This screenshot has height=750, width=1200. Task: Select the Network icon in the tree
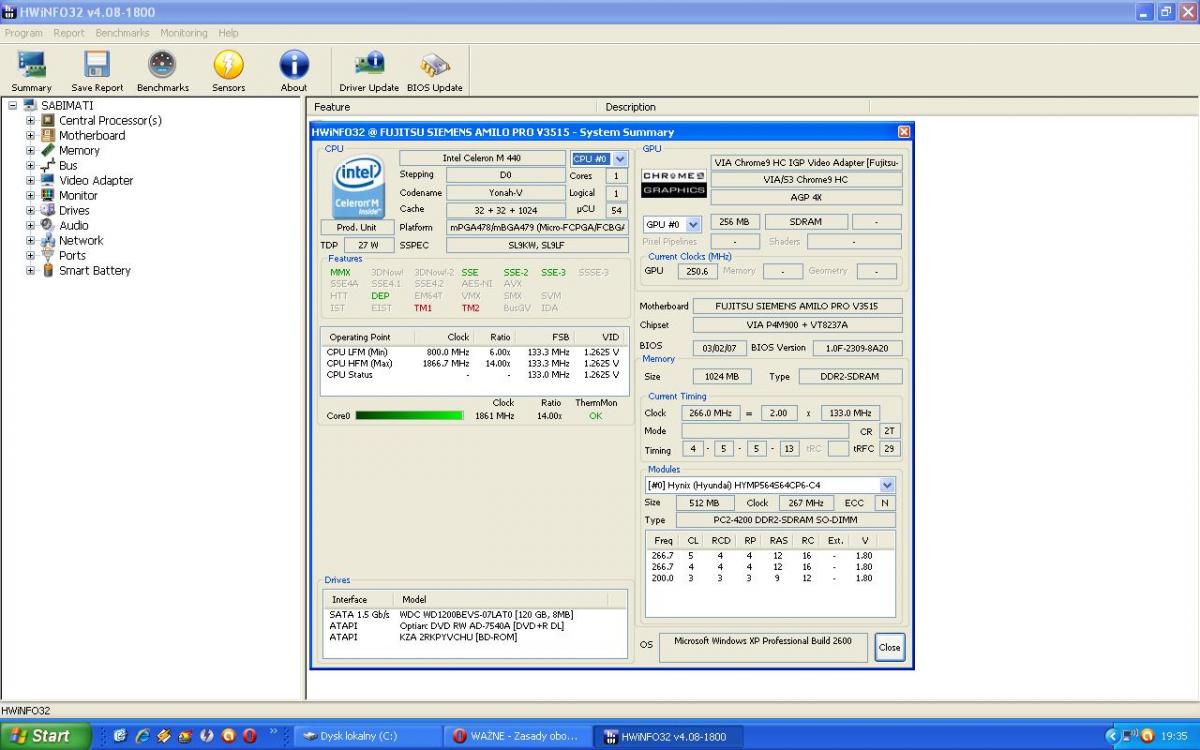48,240
